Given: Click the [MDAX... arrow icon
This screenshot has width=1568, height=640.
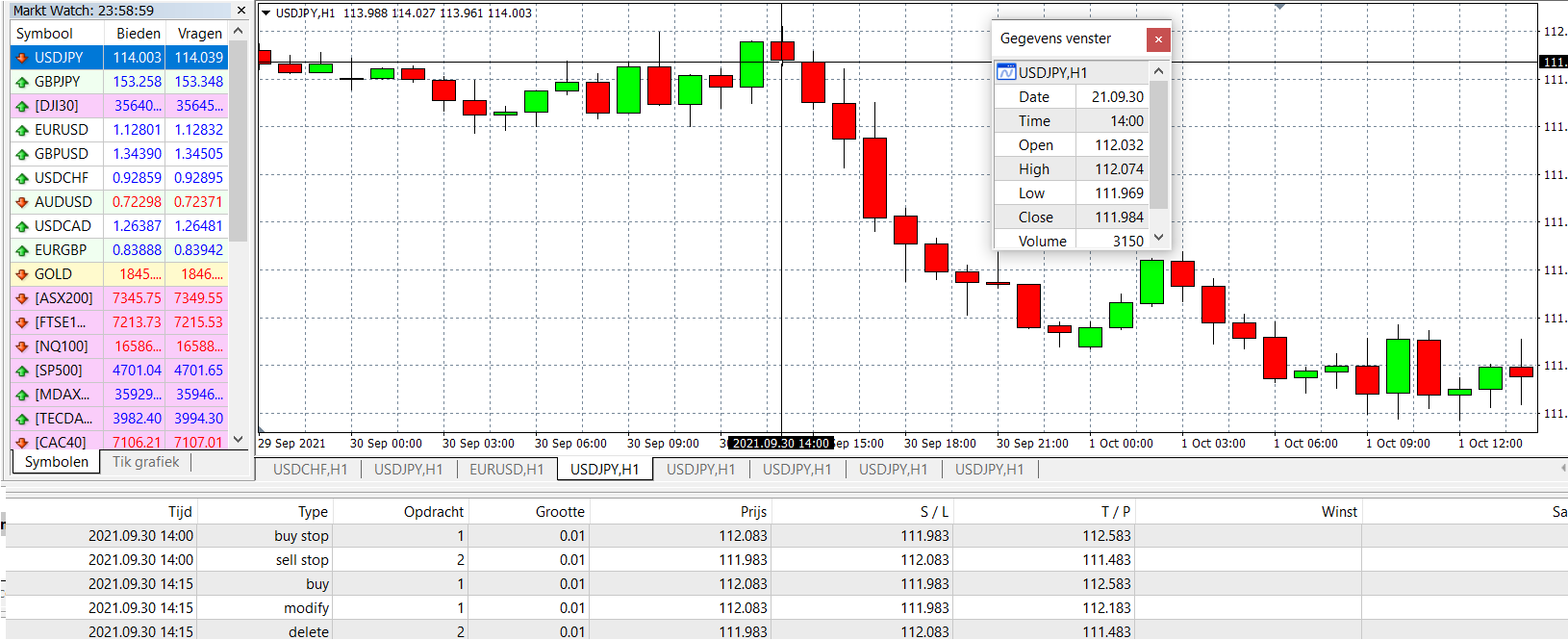Looking at the screenshot, I should tap(22, 395).
